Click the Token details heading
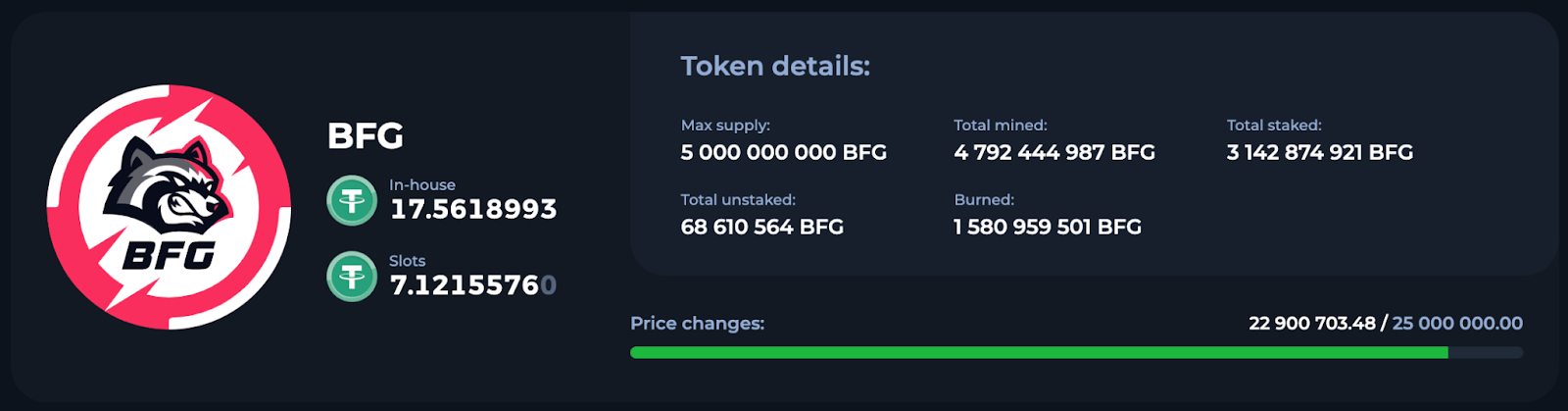This screenshot has height=411, width=1568. 775,66
